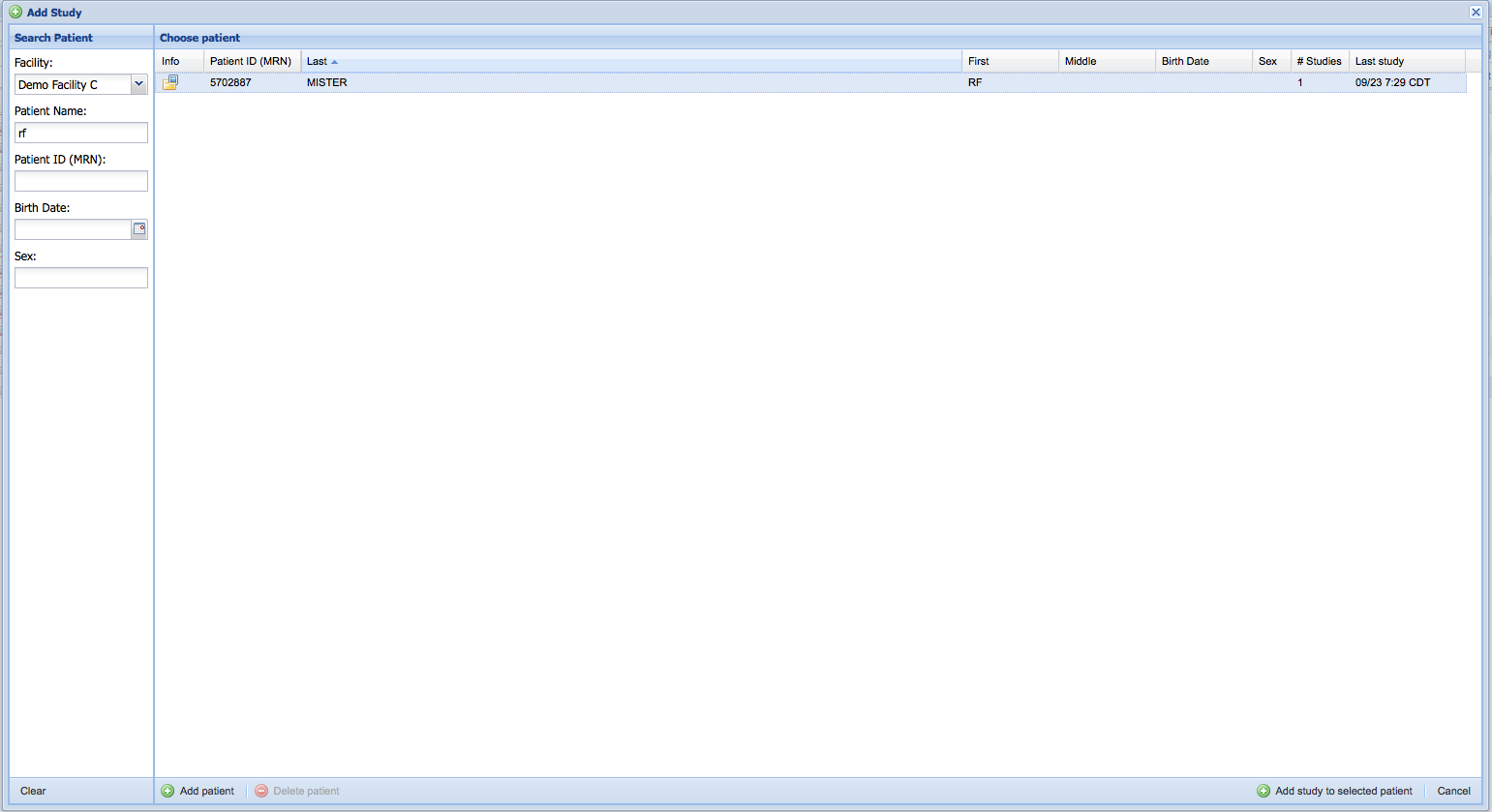Focus the Patient Name input field
Image resolution: width=1492 pixels, height=812 pixels.
tap(81, 133)
